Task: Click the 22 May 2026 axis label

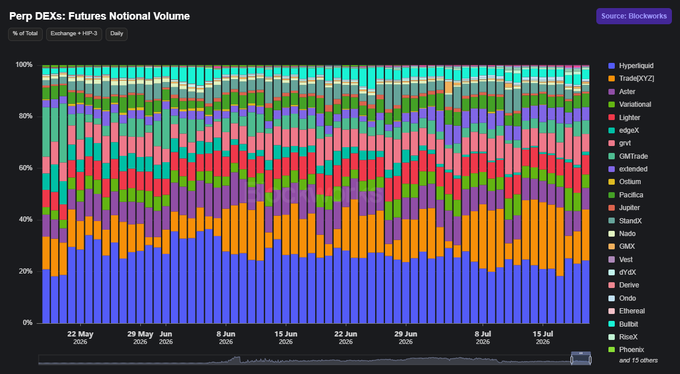Action: (80, 338)
